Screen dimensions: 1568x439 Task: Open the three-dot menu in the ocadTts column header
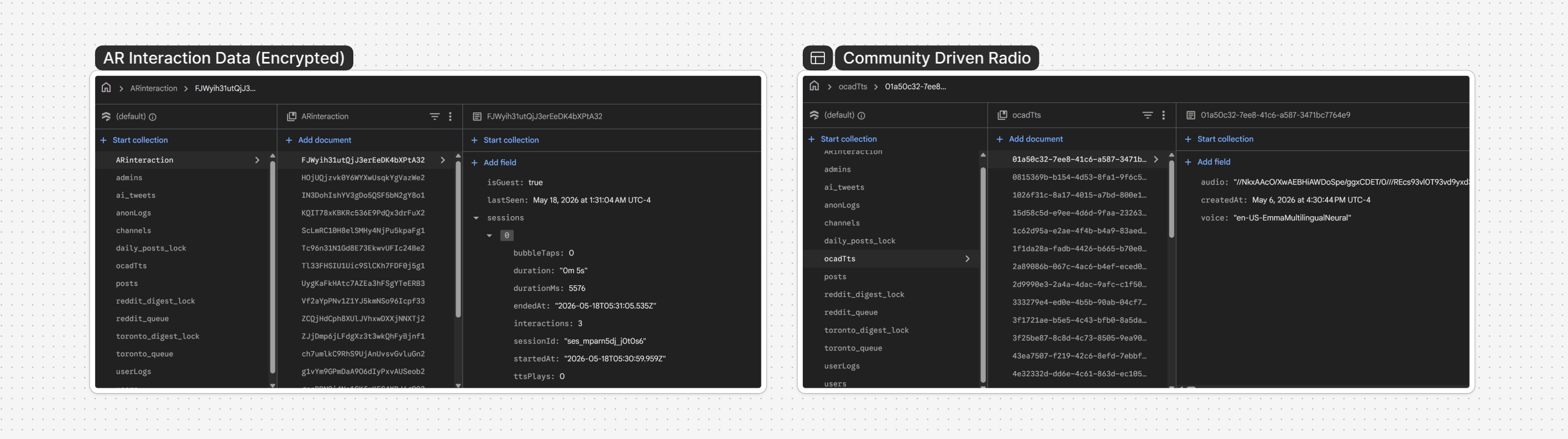click(x=1163, y=115)
